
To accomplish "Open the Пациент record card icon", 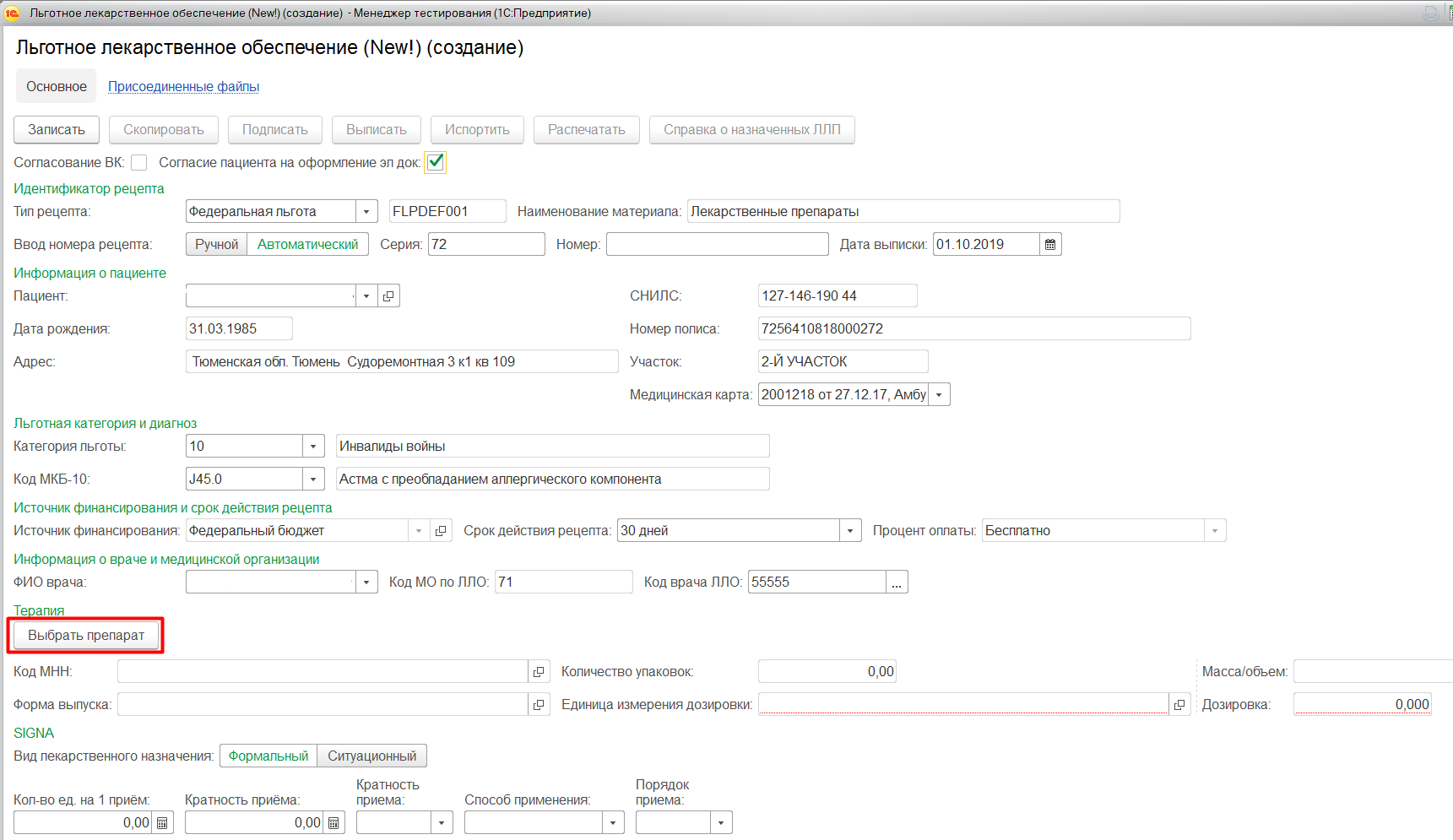I will [x=388, y=295].
